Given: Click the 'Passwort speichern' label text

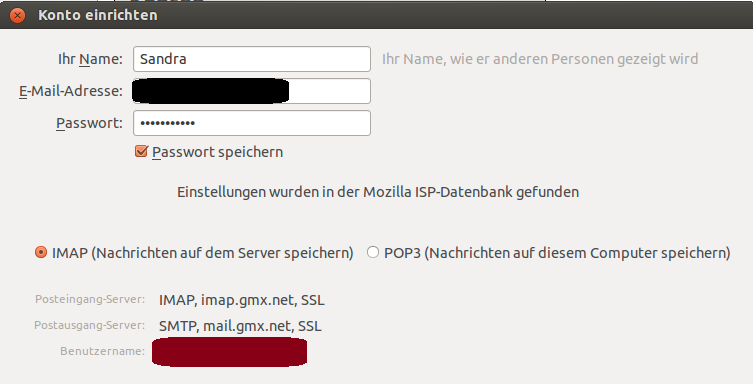Looking at the screenshot, I should [x=218, y=152].
